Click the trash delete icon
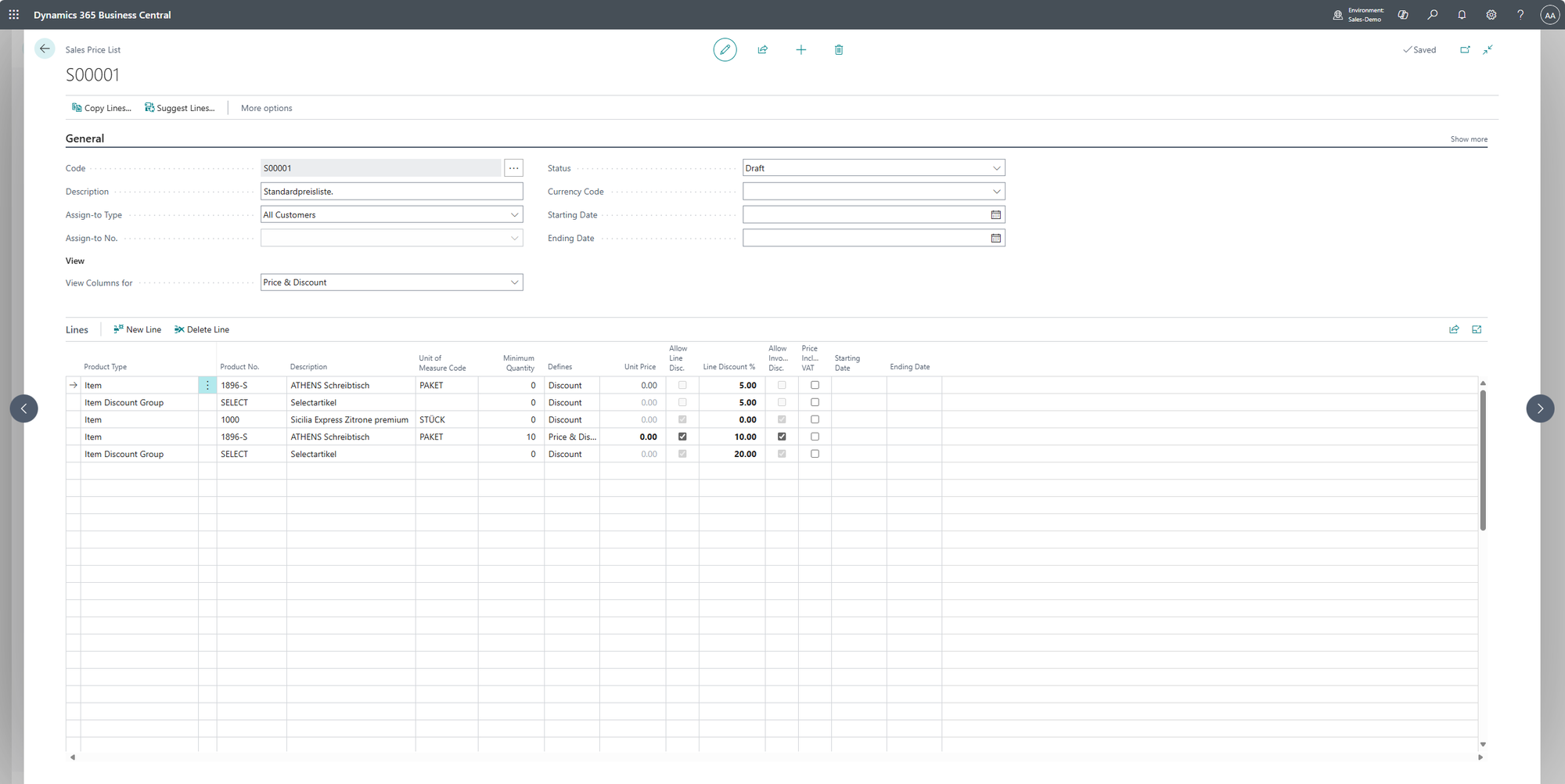 click(838, 49)
